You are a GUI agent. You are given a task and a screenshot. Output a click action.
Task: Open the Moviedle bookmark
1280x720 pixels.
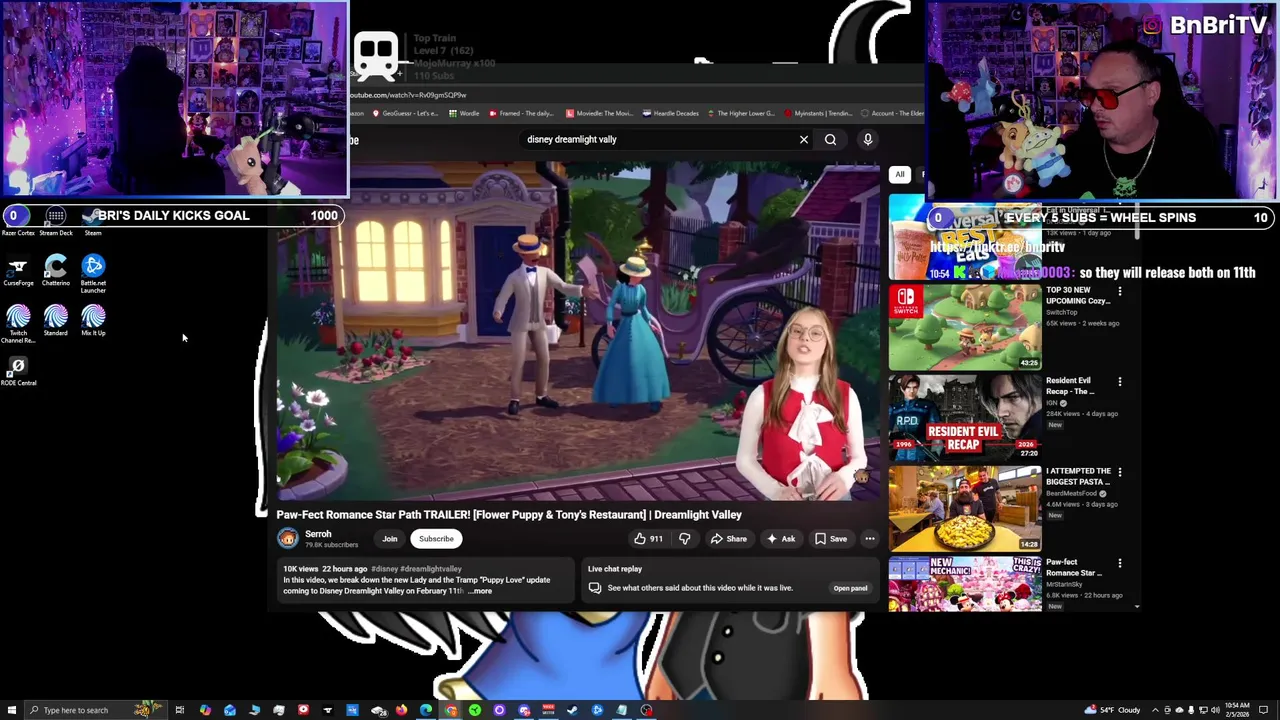click(x=599, y=113)
